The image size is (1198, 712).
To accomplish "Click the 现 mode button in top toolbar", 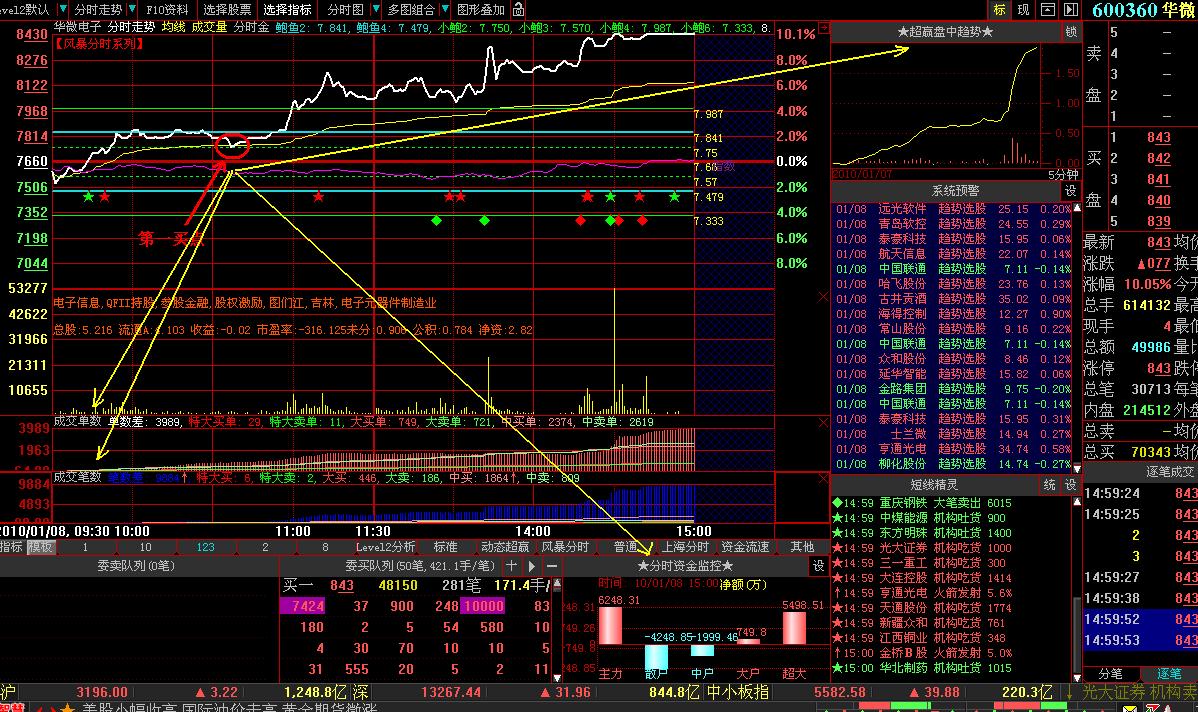I will pyautogui.click(x=1023, y=9).
